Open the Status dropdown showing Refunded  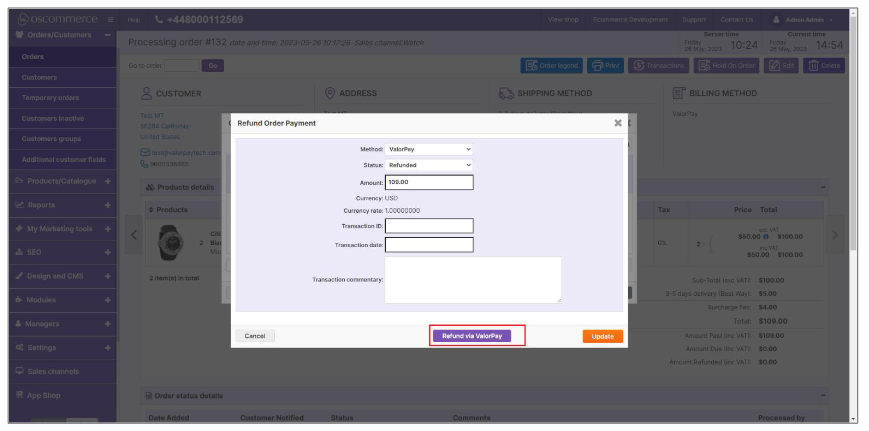[429, 165]
